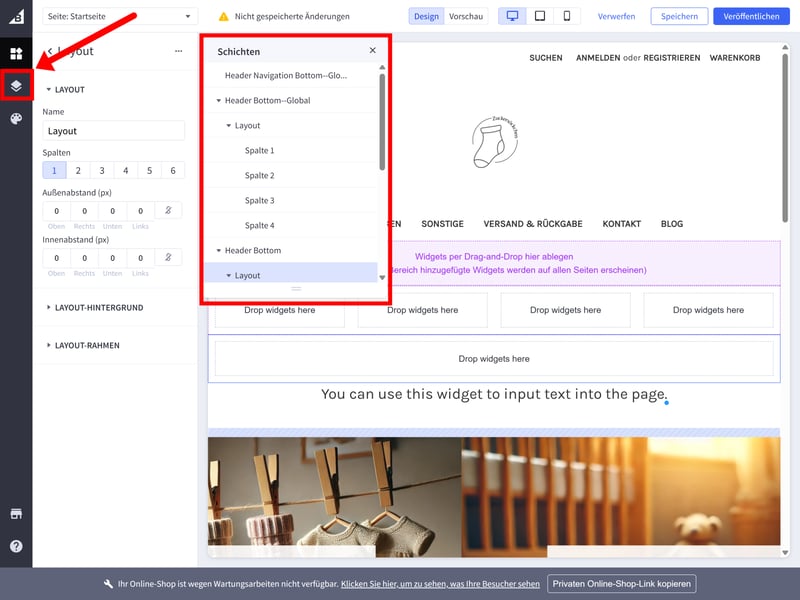
Task: Select Header Bottom--Global layer
Action: point(267,101)
